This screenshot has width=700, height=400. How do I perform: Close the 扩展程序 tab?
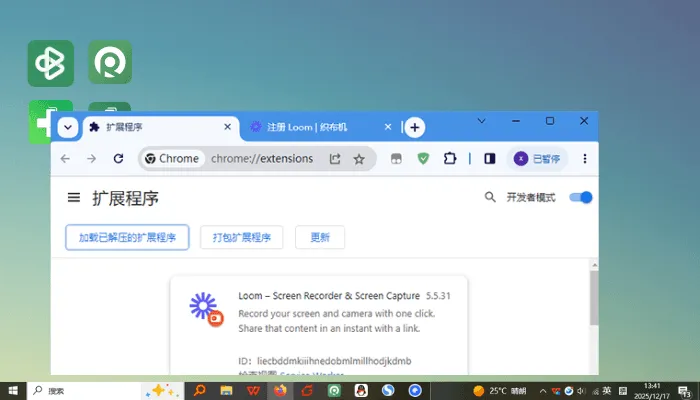(x=227, y=127)
